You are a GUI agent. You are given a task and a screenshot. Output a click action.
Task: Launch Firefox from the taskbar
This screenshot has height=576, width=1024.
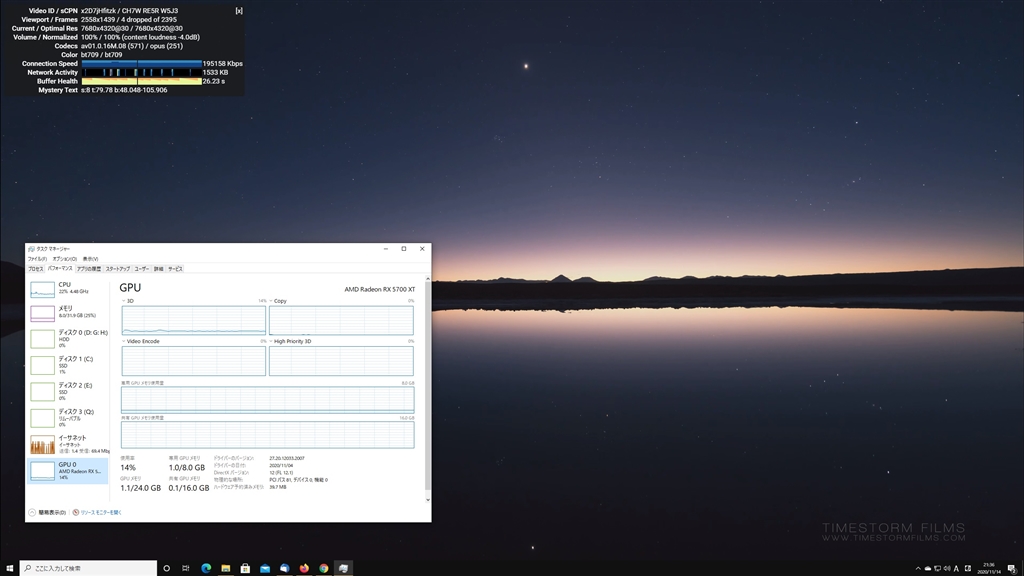[304, 568]
